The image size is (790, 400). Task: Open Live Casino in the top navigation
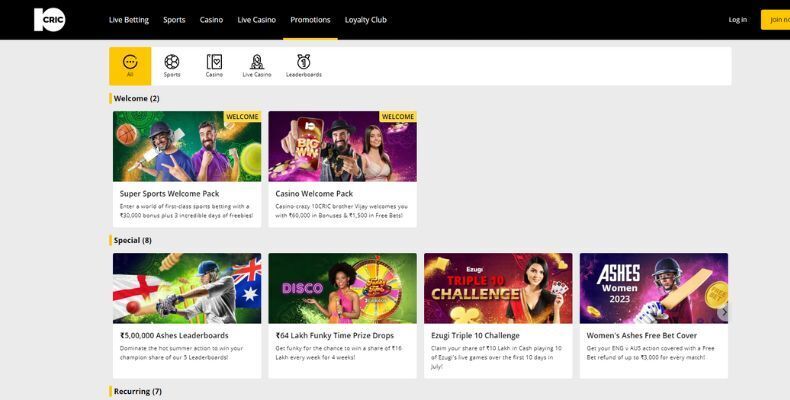tap(256, 20)
